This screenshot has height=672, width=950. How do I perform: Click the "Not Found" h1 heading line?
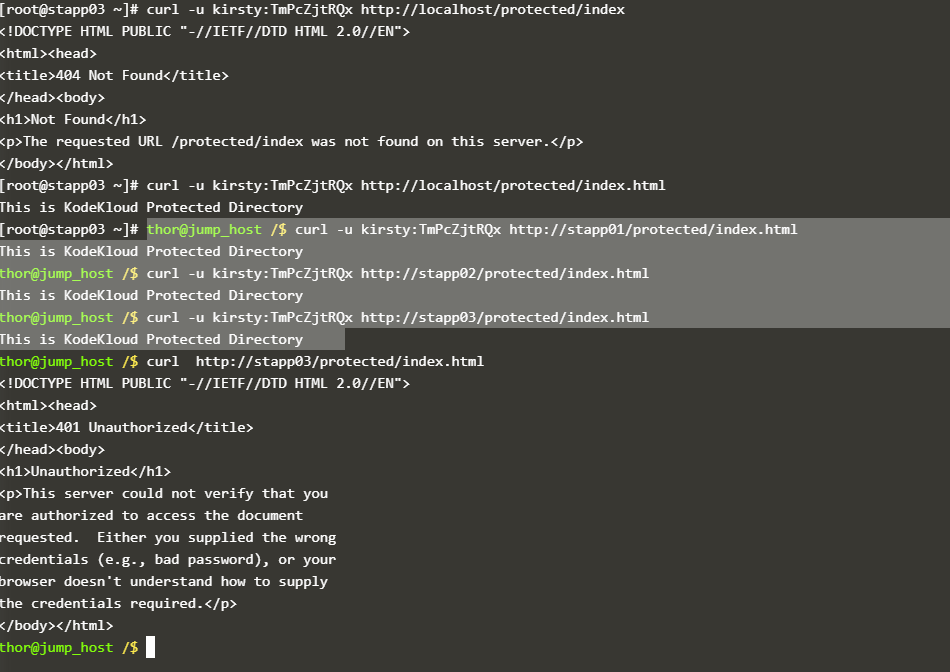click(73, 119)
